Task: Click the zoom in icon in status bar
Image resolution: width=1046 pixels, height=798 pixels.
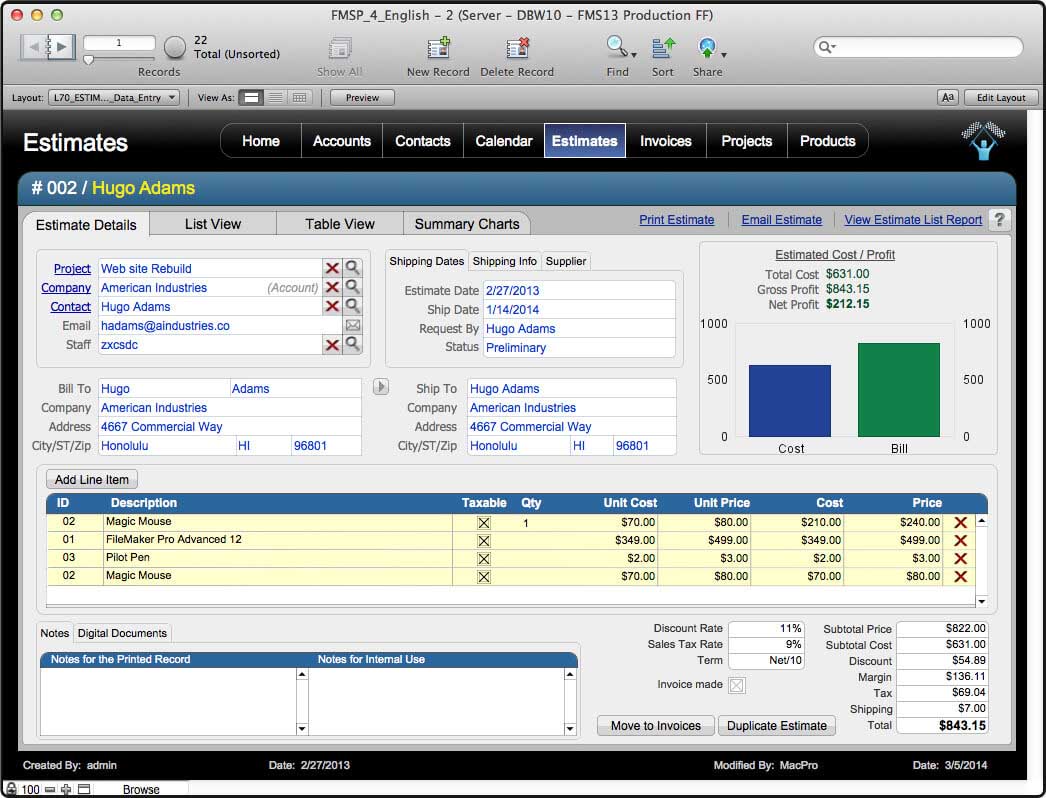Action: 66,790
